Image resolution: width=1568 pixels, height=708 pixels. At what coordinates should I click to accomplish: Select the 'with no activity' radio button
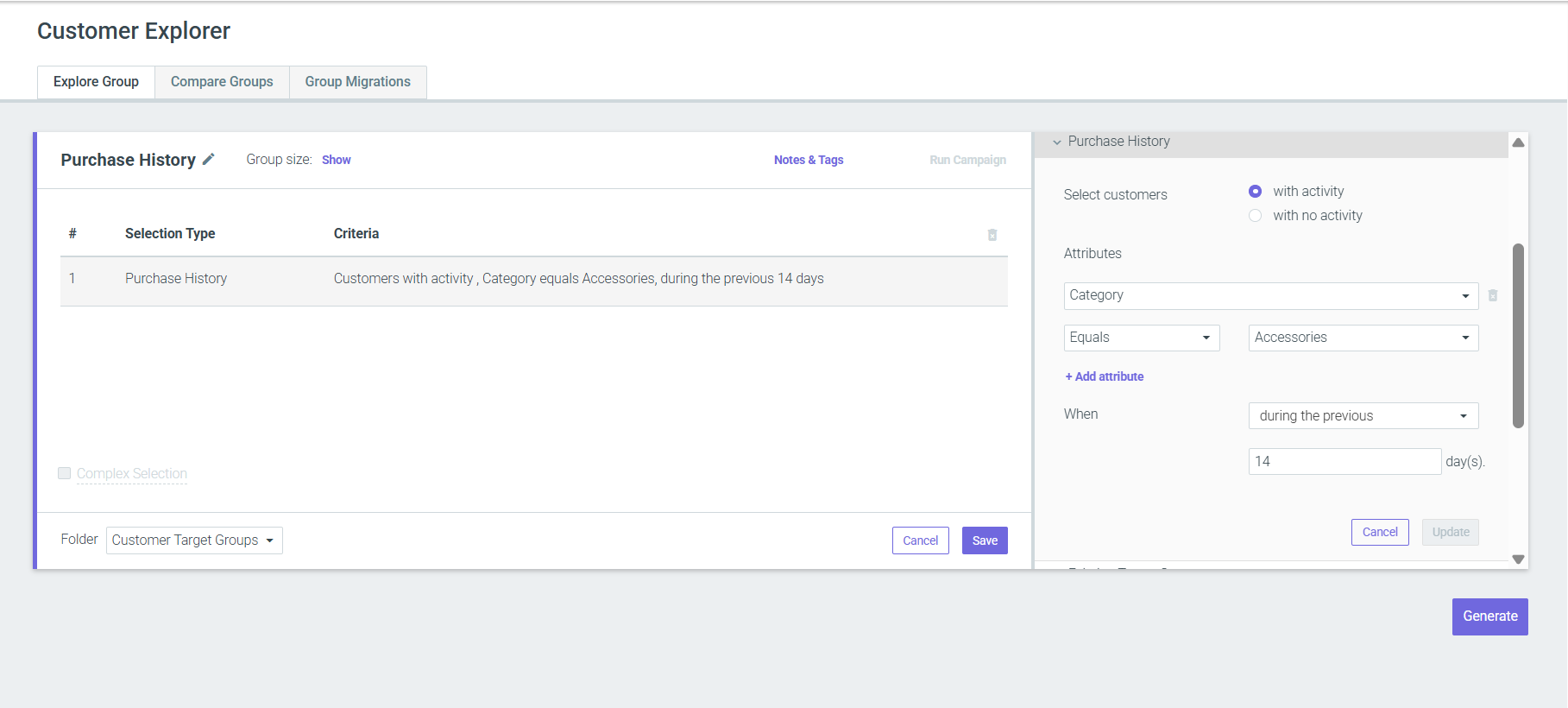pos(1255,216)
